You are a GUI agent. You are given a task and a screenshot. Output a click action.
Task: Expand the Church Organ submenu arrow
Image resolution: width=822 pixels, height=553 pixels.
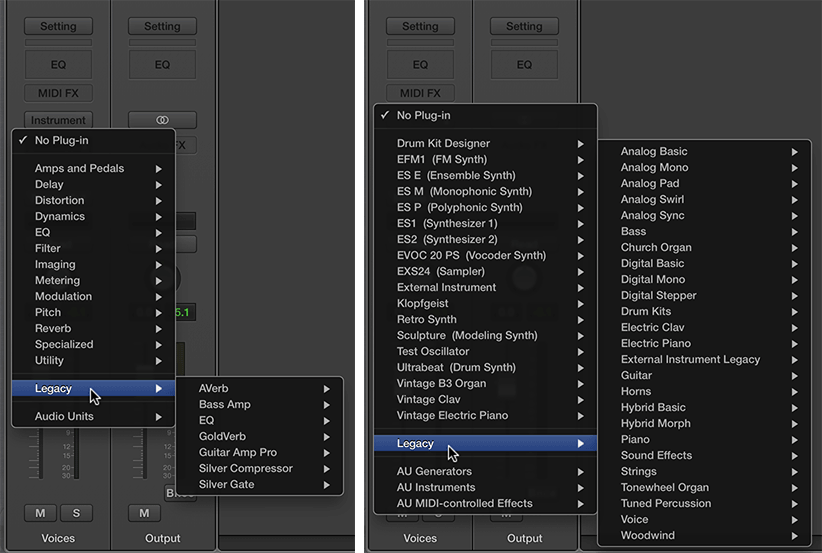794,248
